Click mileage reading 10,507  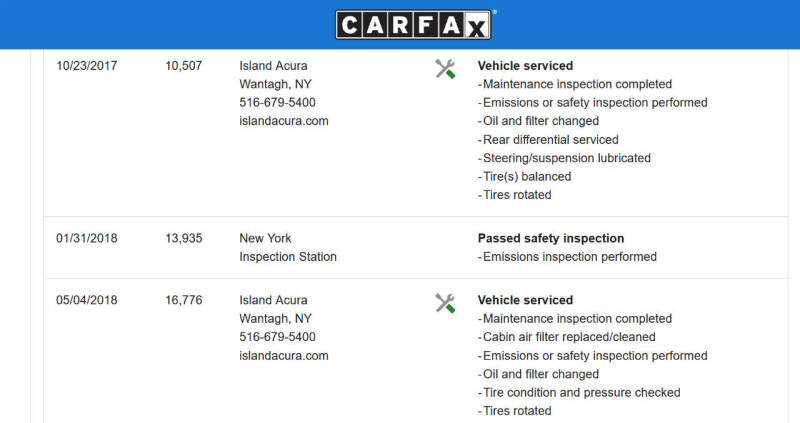[184, 66]
